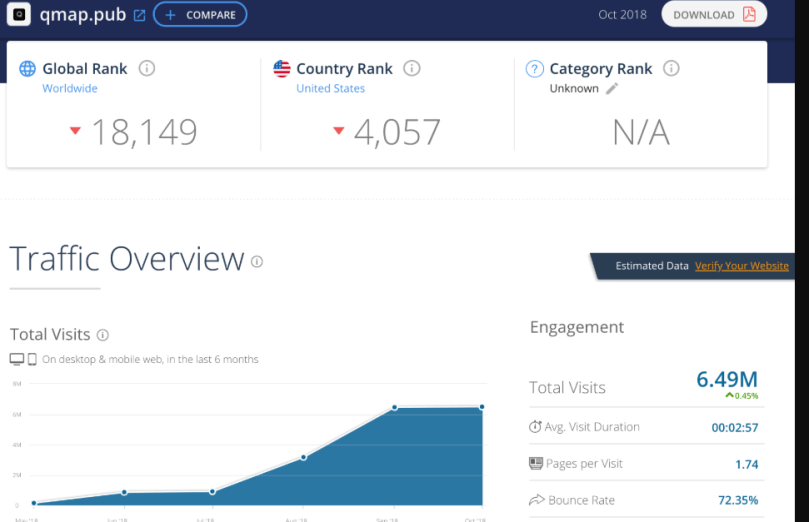Download the report as PDF
The image size is (809, 522).
click(714, 15)
